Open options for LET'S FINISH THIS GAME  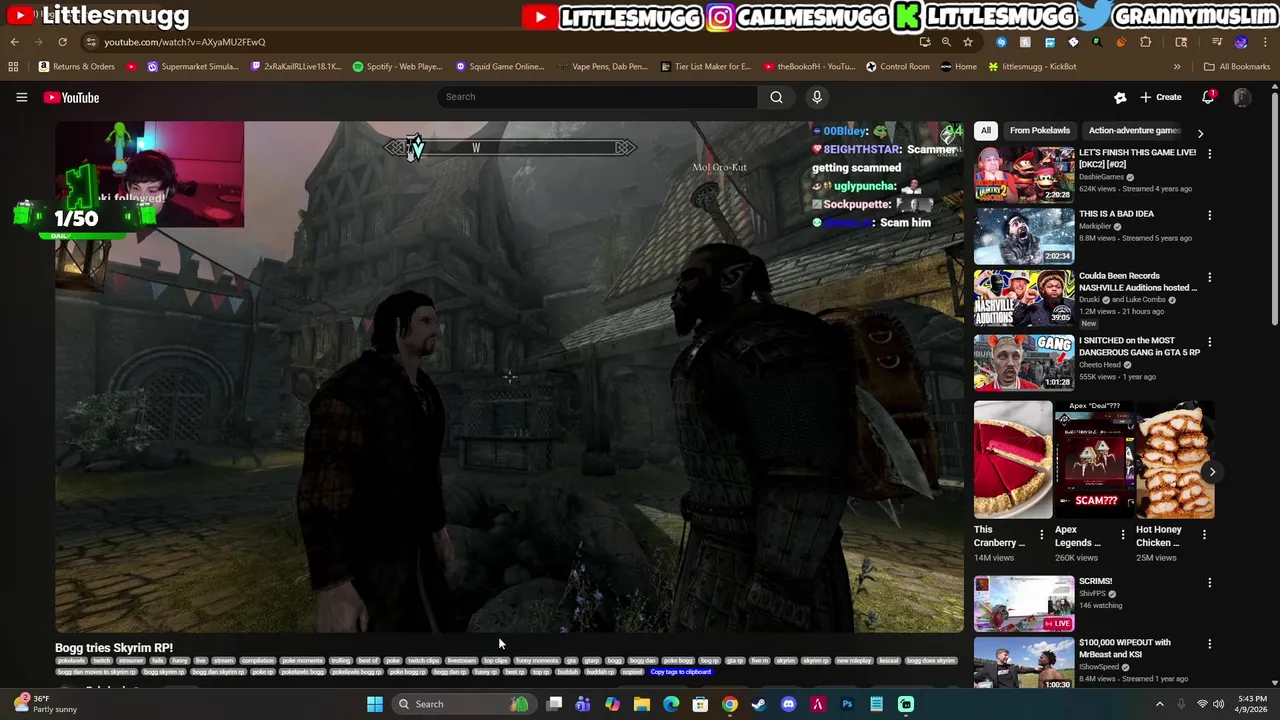1209,154
